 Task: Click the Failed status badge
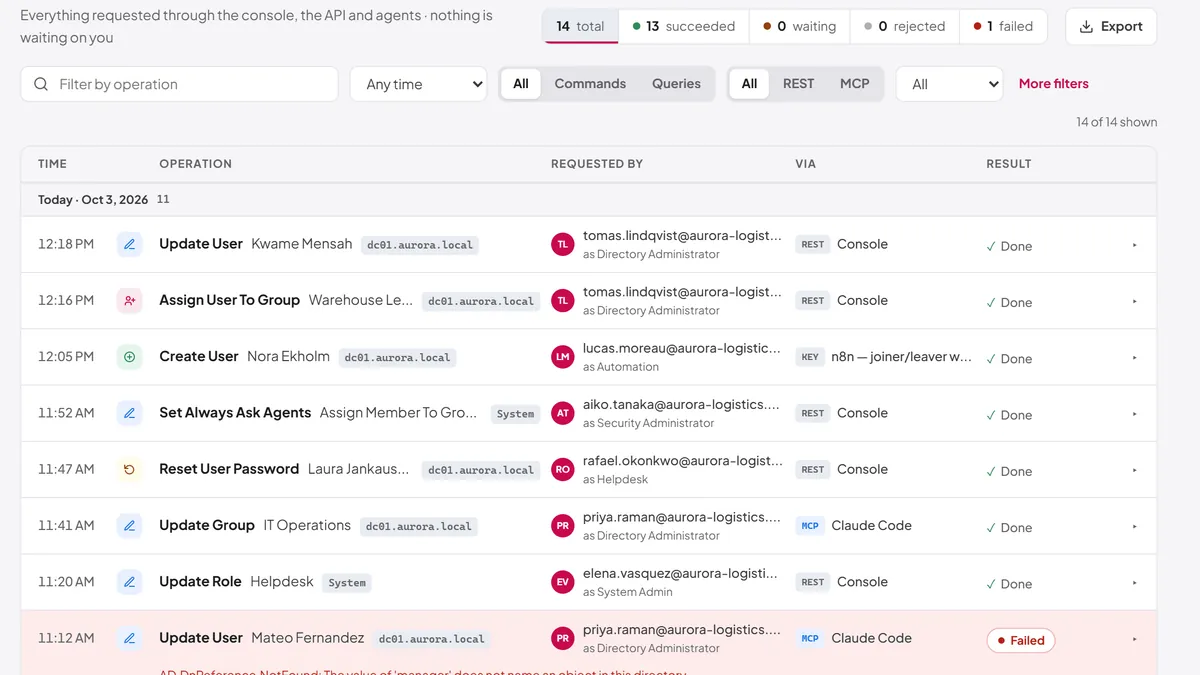coord(1020,640)
